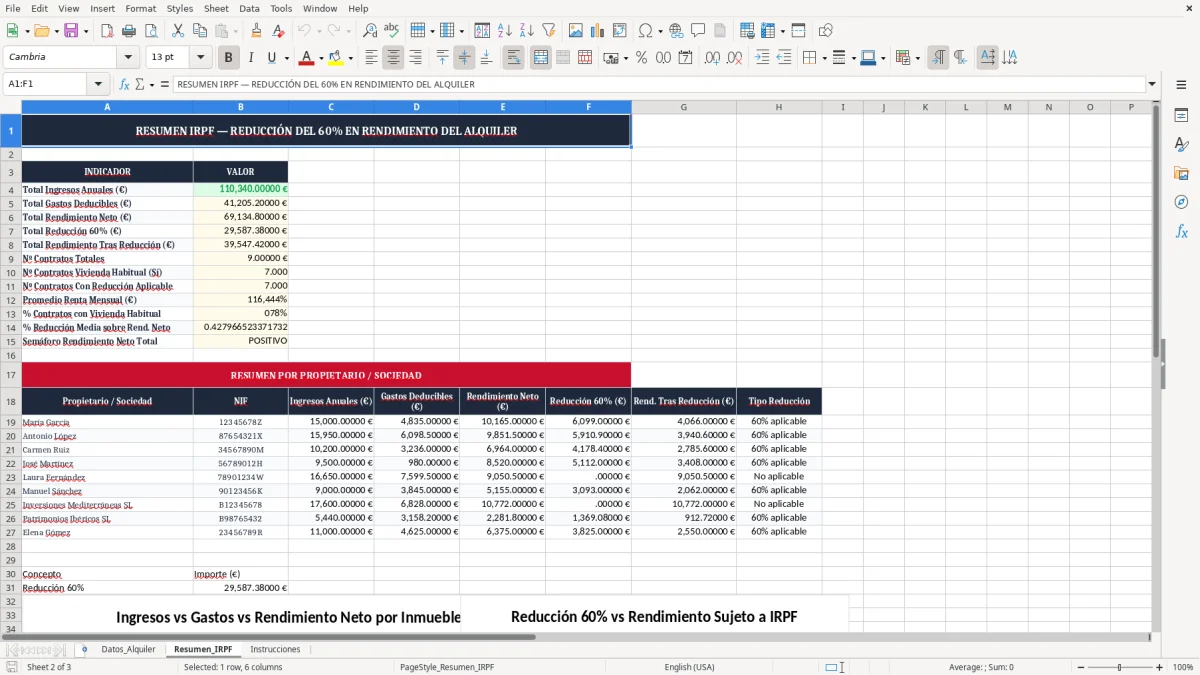Click English (USA) language in status bar
Viewport: 1200px width, 675px height.
click(689, 667)
